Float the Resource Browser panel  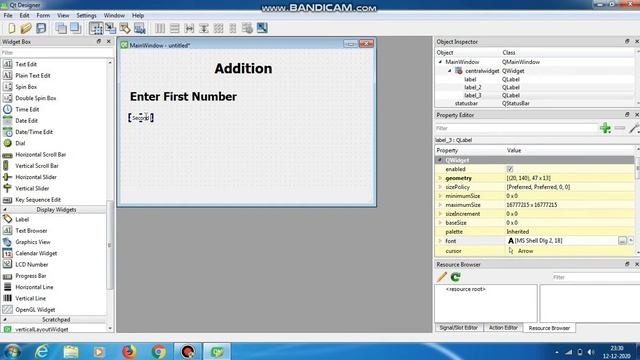(627, 264)
